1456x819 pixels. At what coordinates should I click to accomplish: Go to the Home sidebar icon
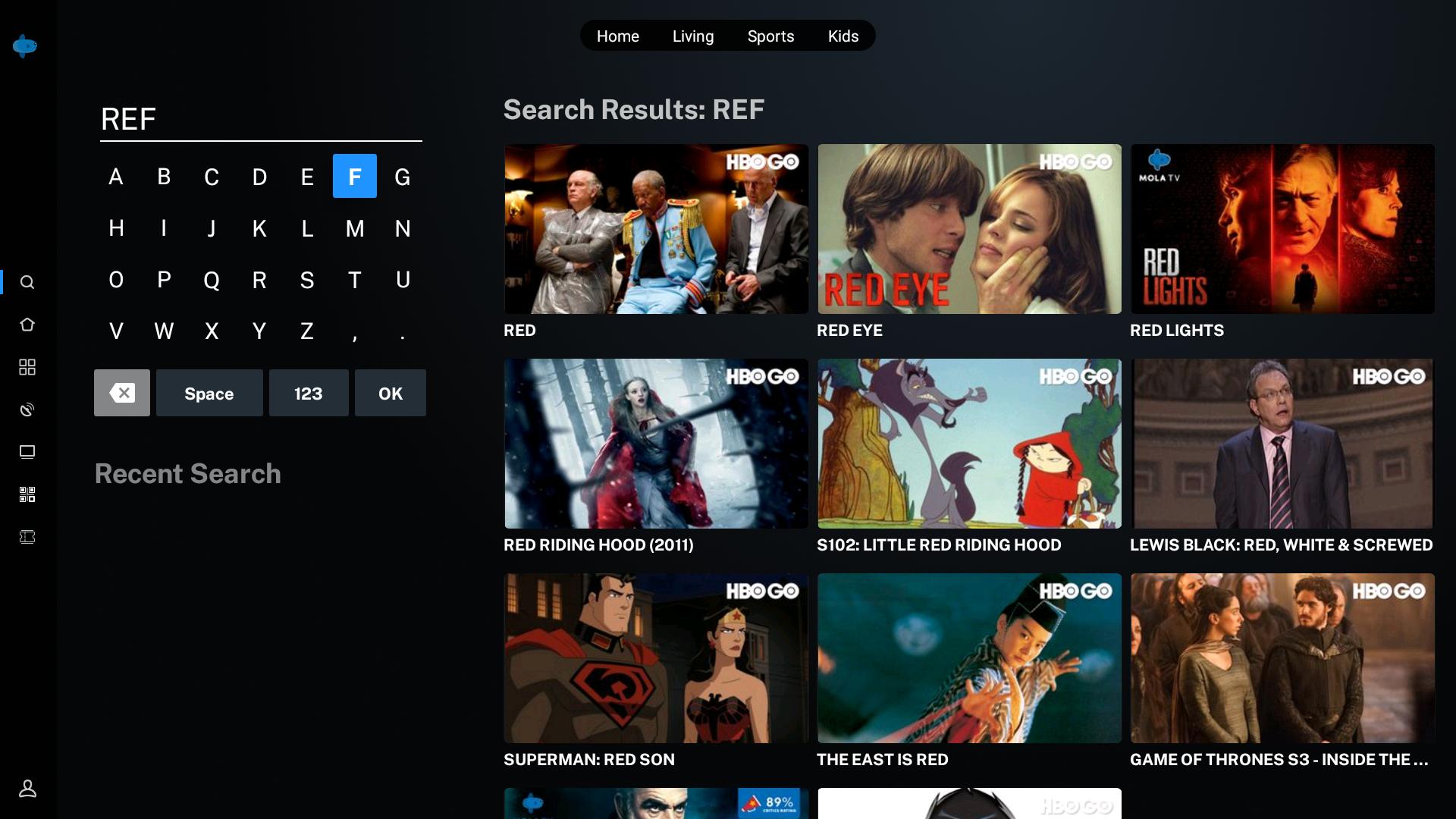pos(27,325)
